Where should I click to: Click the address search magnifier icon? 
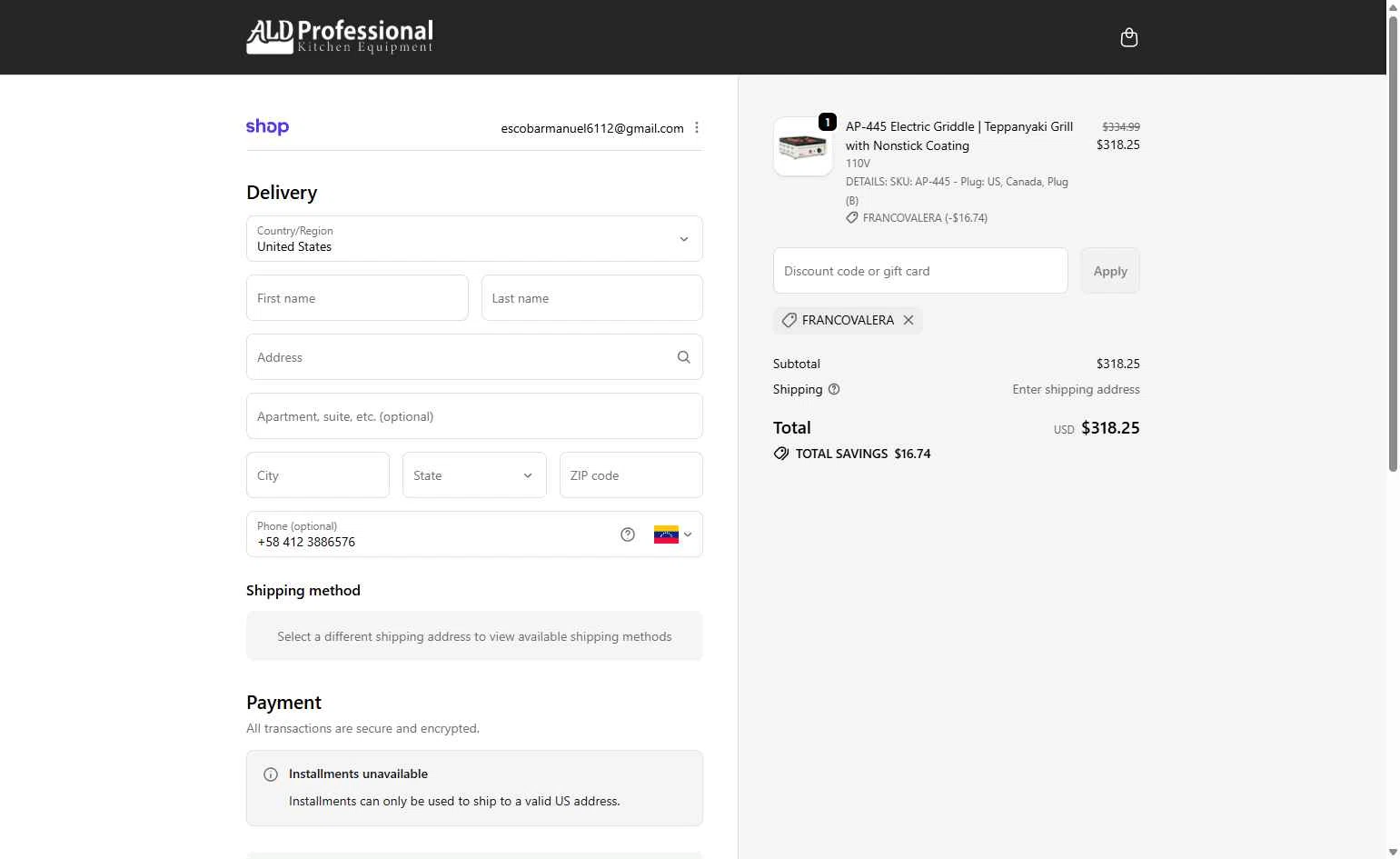pyautogui.click(x=683, y=357)
